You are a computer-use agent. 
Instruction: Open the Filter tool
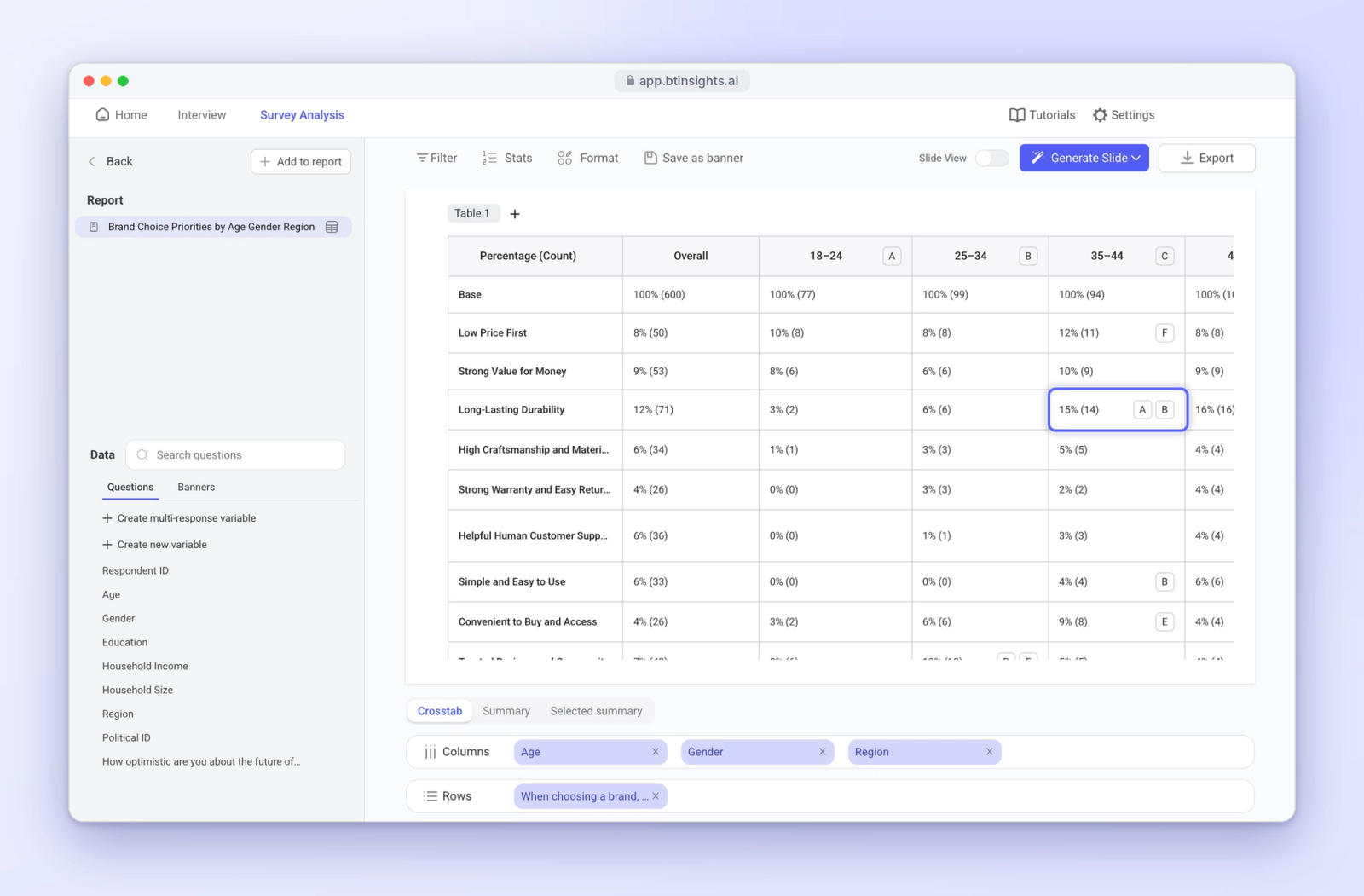pyautogui.click(x=436, y=158)
